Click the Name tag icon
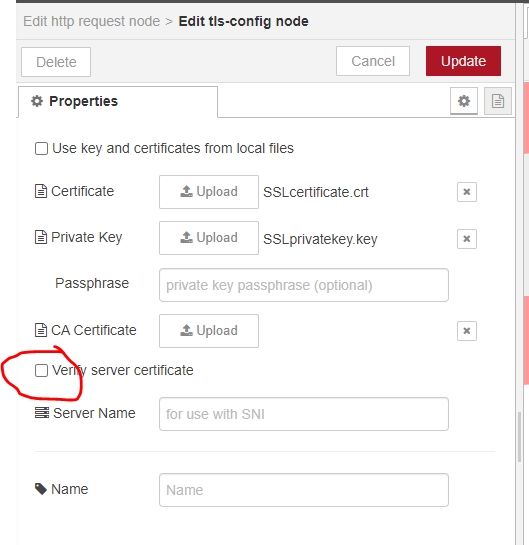The width and height of the screenshot is (529, 545). (41, 489)
